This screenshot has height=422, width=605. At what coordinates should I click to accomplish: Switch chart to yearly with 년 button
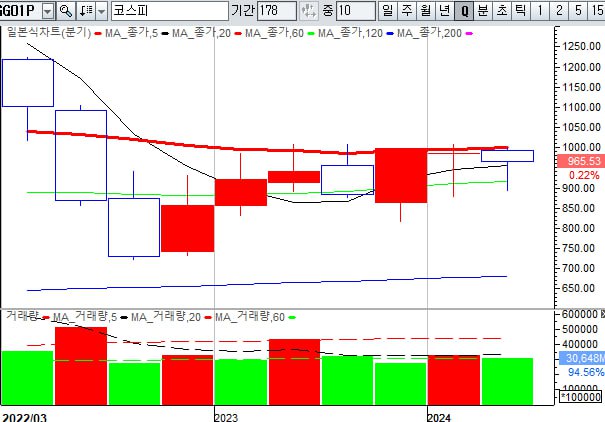pyautogui.click(x=444, y=11)
